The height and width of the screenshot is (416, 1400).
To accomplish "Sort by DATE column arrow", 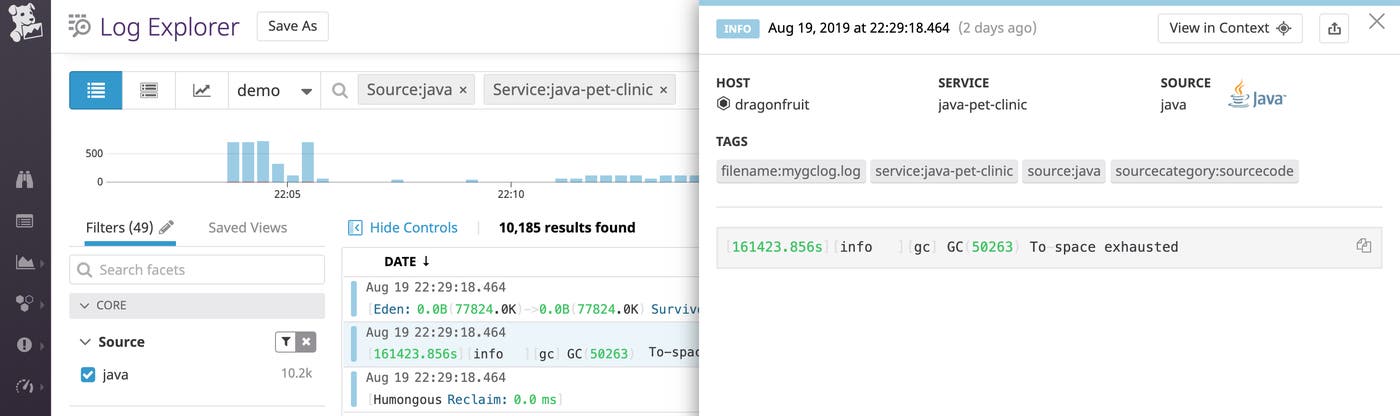I will click(426, 262).
